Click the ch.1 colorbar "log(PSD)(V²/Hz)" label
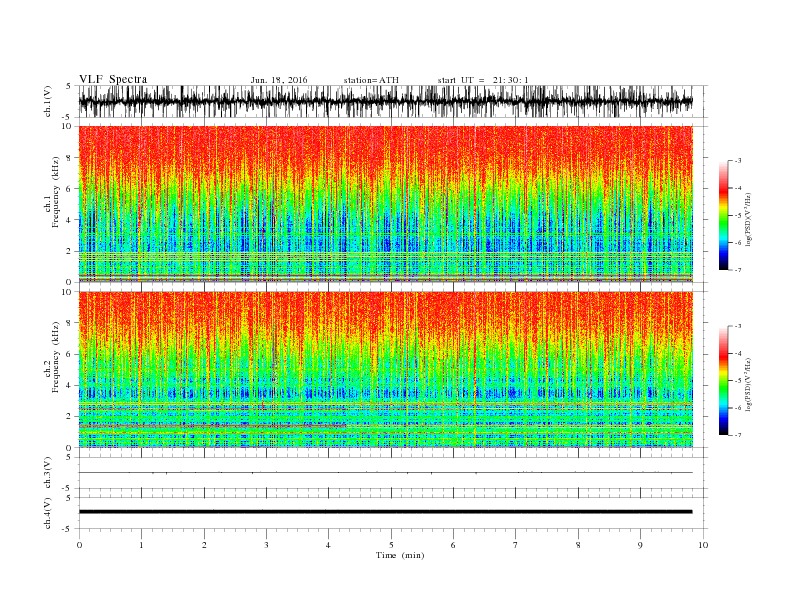This screenshot has height=612, width=792. click(x=748, y=220)
